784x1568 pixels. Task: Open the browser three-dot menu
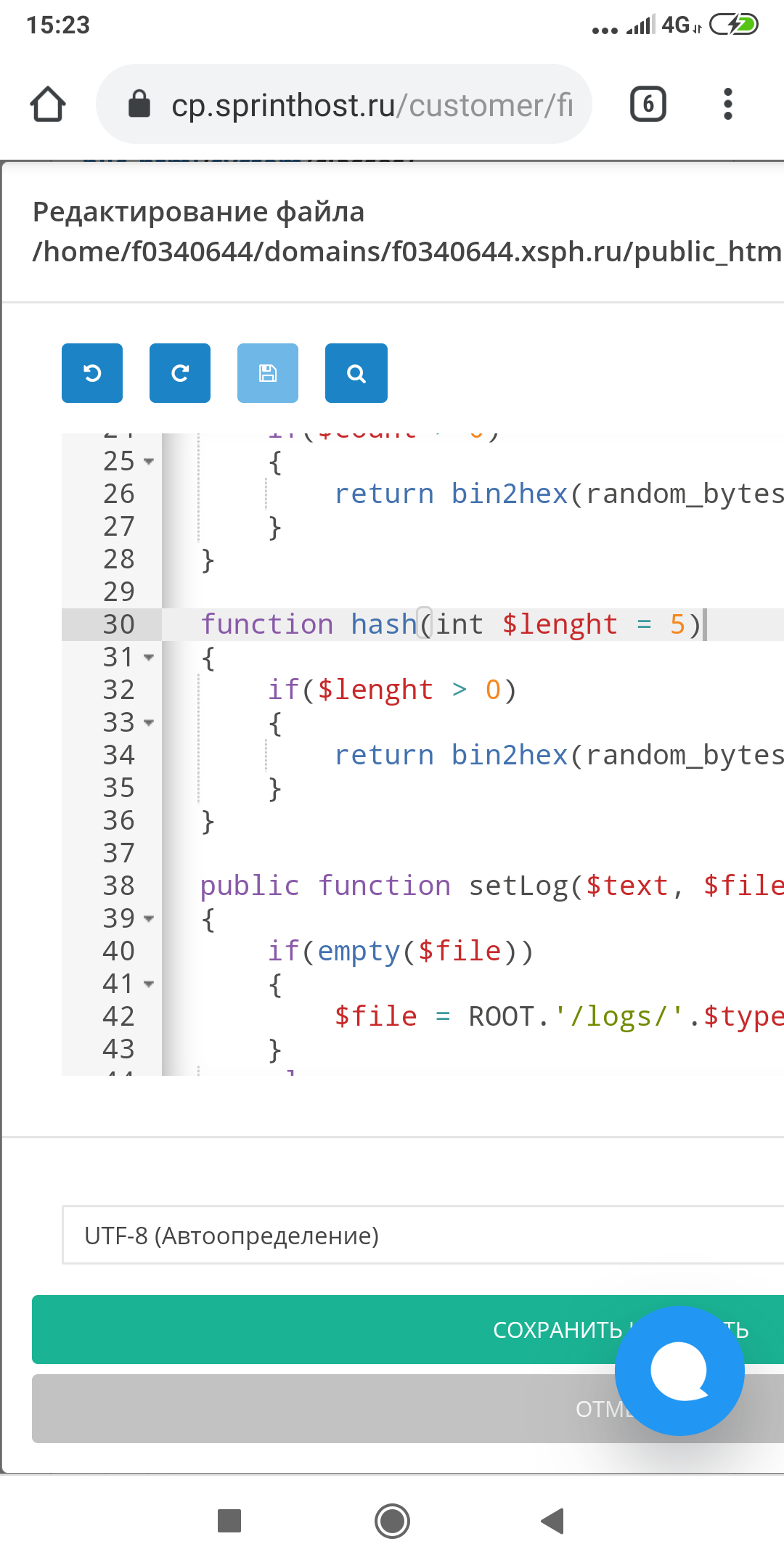pyautogui.click(x=727, y=105)
